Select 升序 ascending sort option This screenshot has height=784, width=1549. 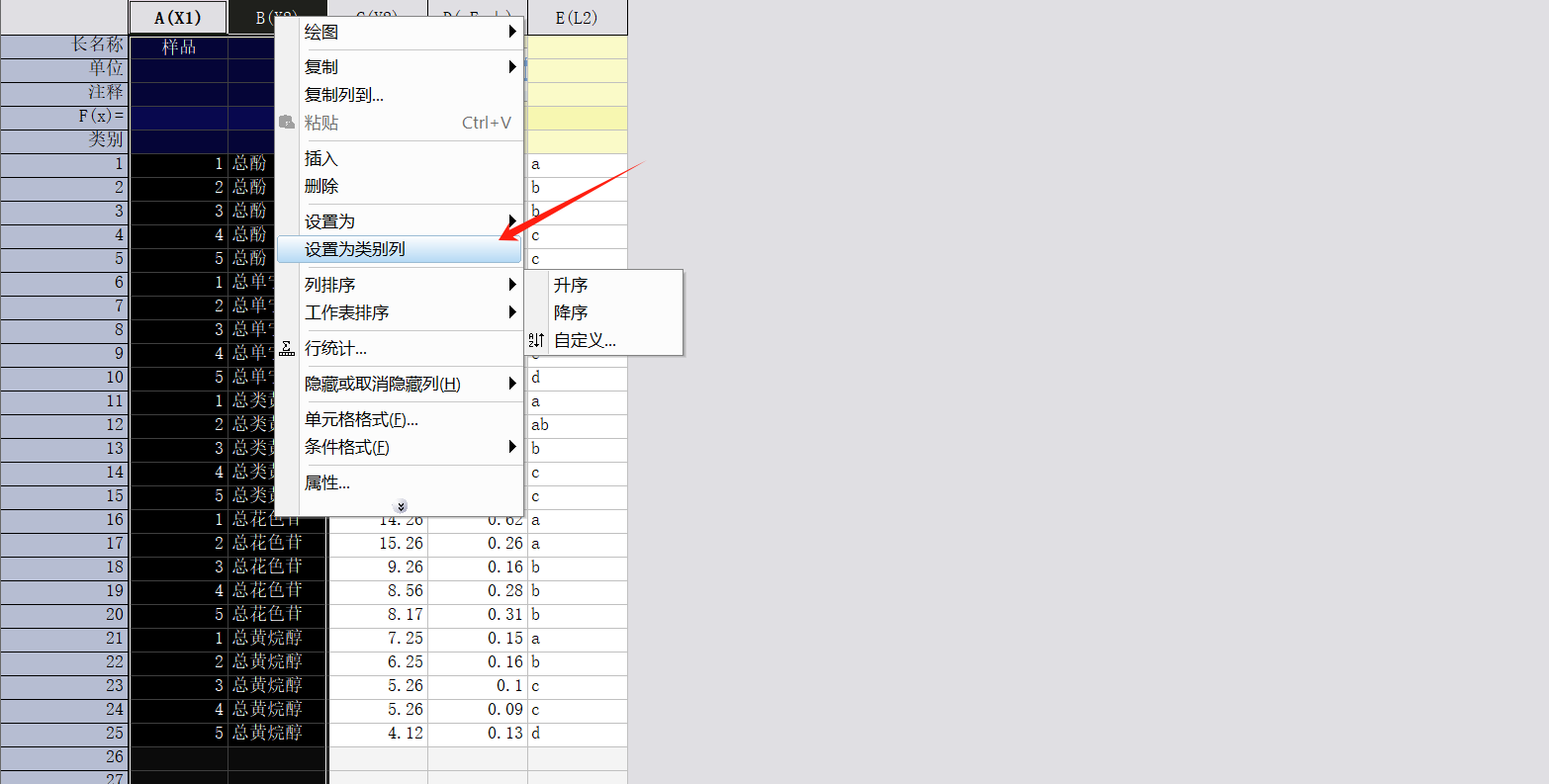[x=571, y=285]
